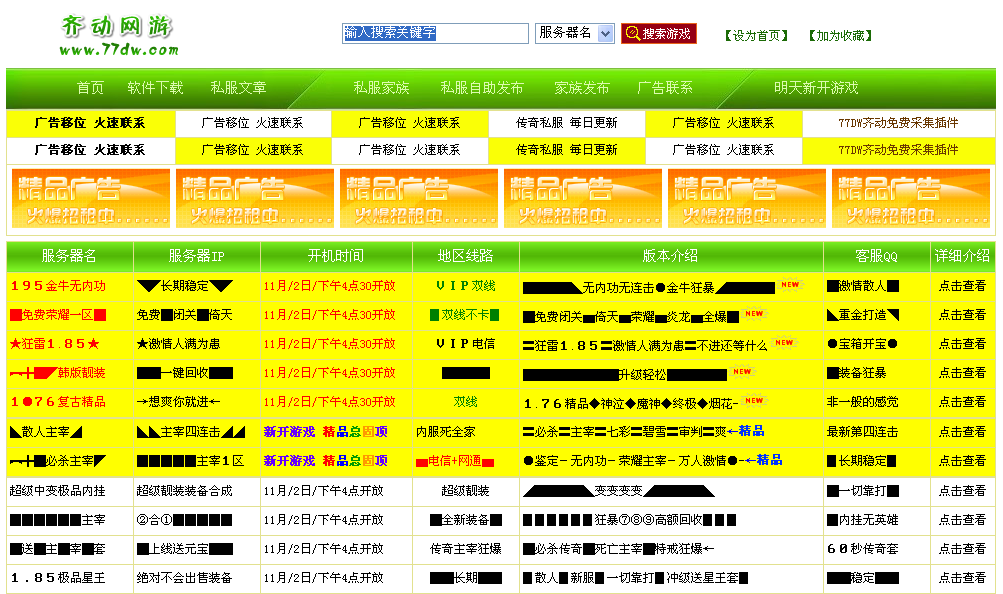Click the NEW icon next to 不进还等什么
The height and width of the screenshot is (594, 1003).
(784, 343)
